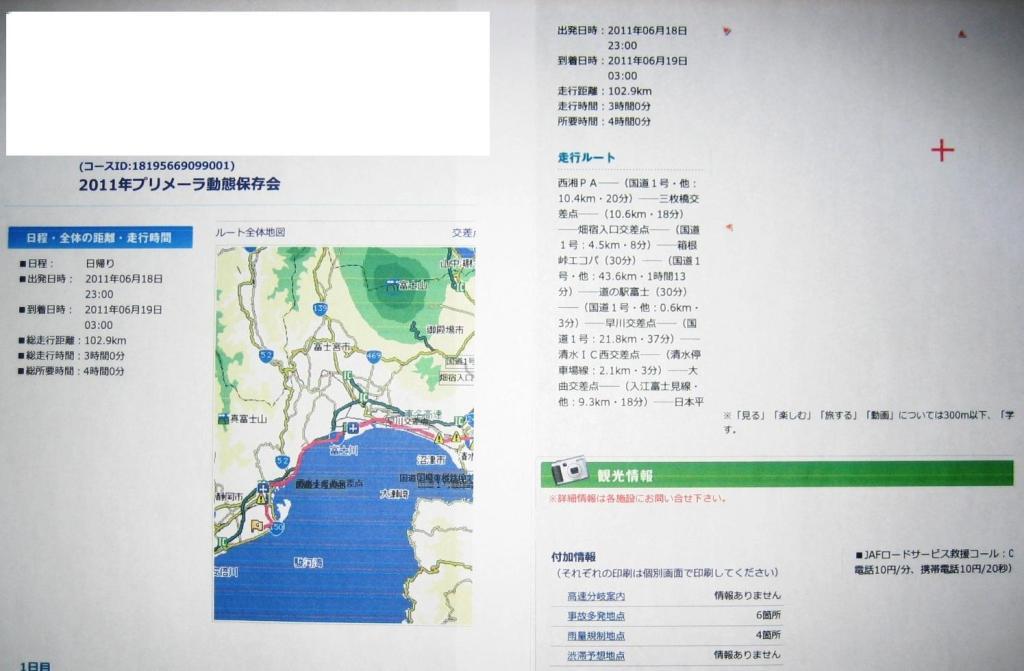The height and width of the screenshot is (671, 1024).
Task: Click the blue rest-area icon above the 富士川 label
Action: 352,428
